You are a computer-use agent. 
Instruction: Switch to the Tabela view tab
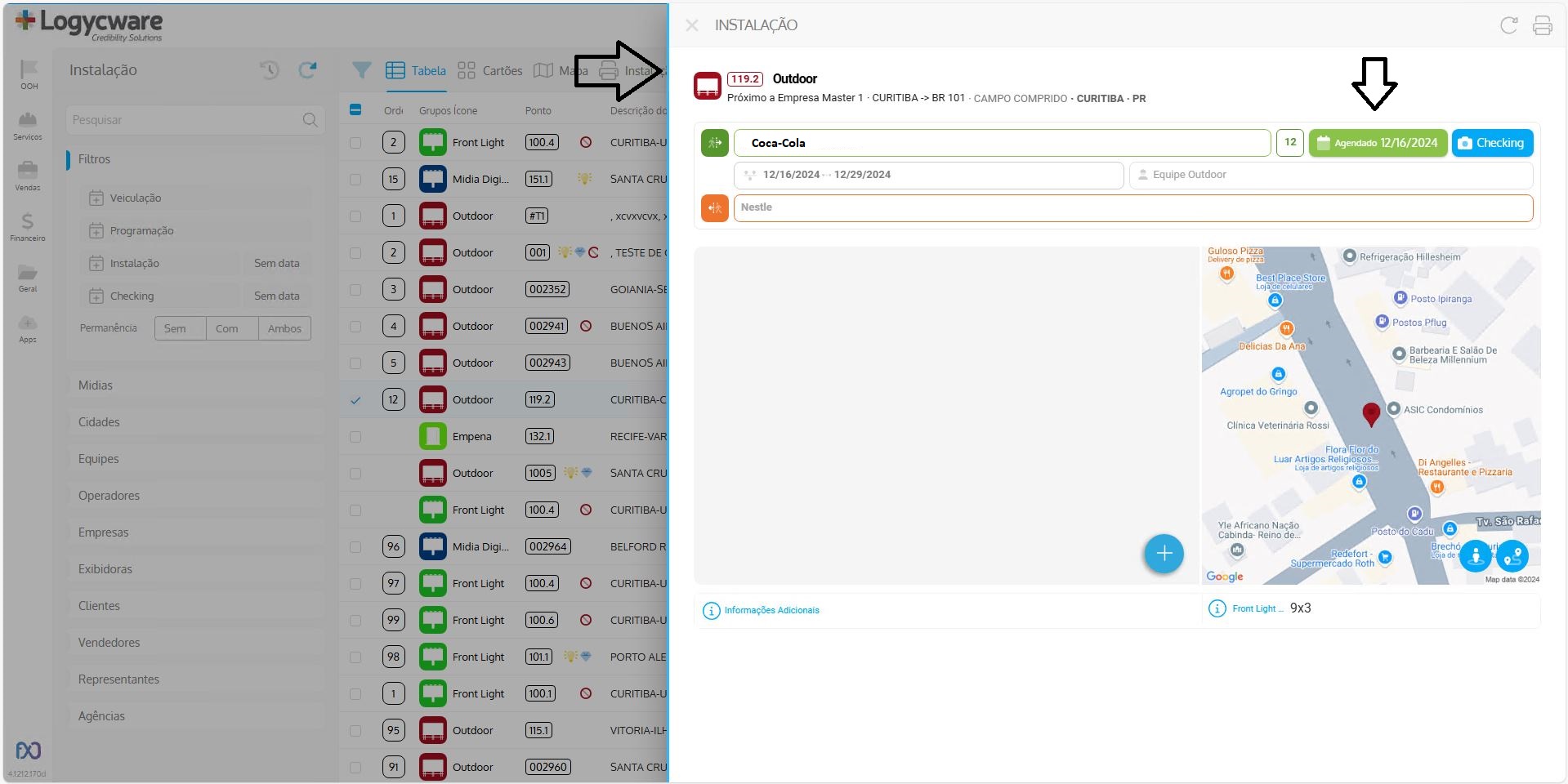click(416, 71)
